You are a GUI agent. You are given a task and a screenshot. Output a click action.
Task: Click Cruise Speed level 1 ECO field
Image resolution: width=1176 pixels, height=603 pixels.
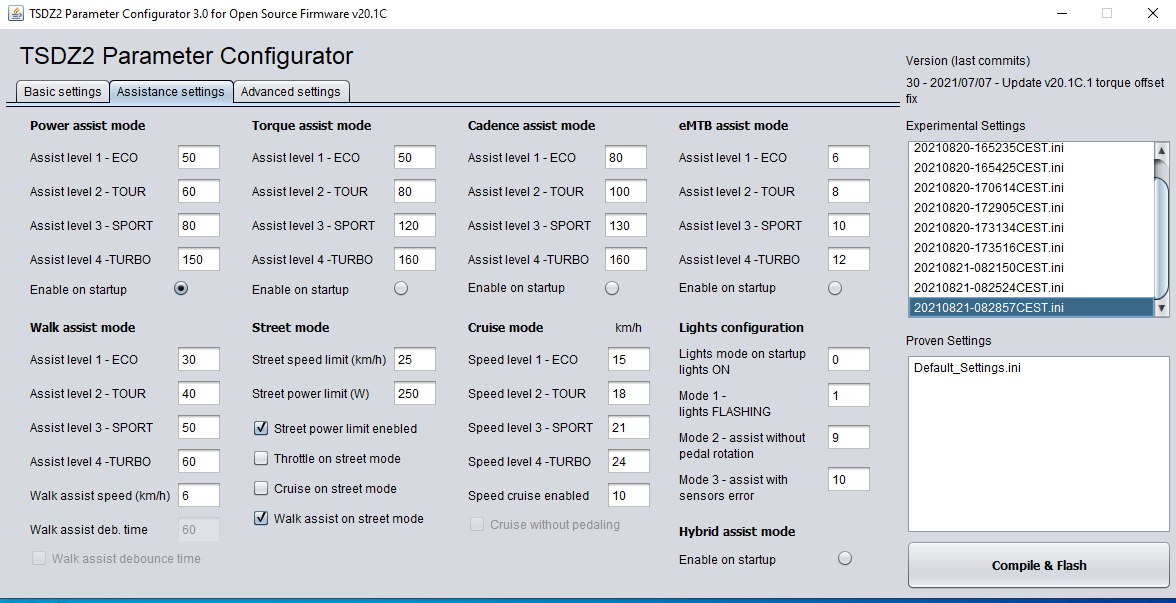coord(628,359)
